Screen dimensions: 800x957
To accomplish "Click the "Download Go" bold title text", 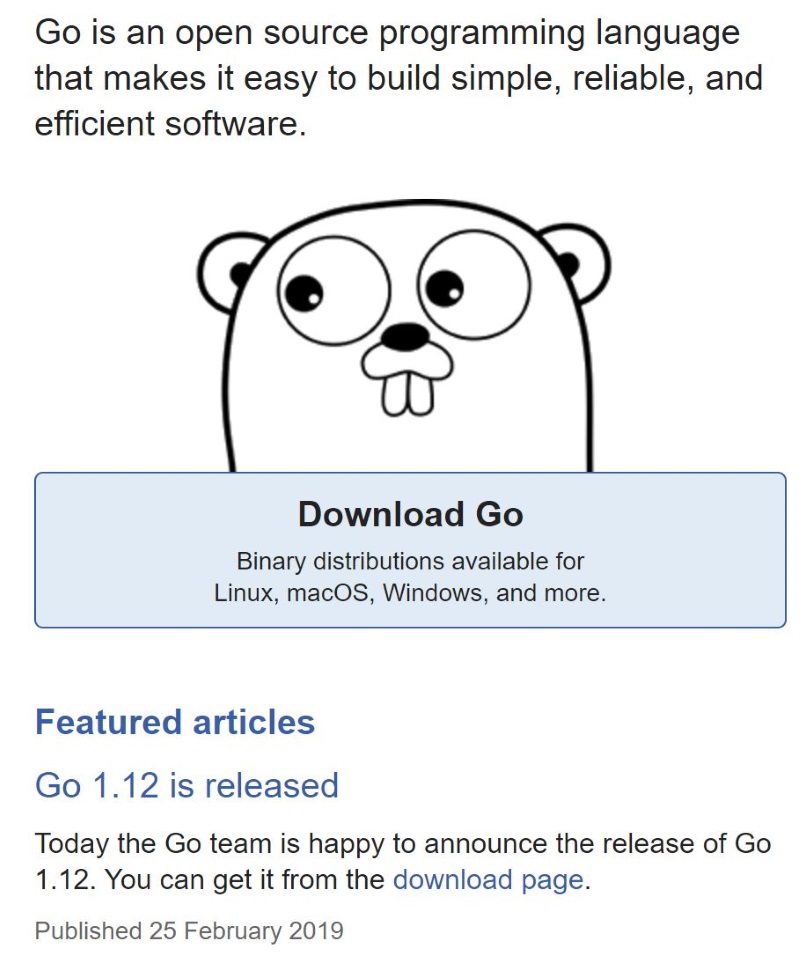I will [410, 514].
